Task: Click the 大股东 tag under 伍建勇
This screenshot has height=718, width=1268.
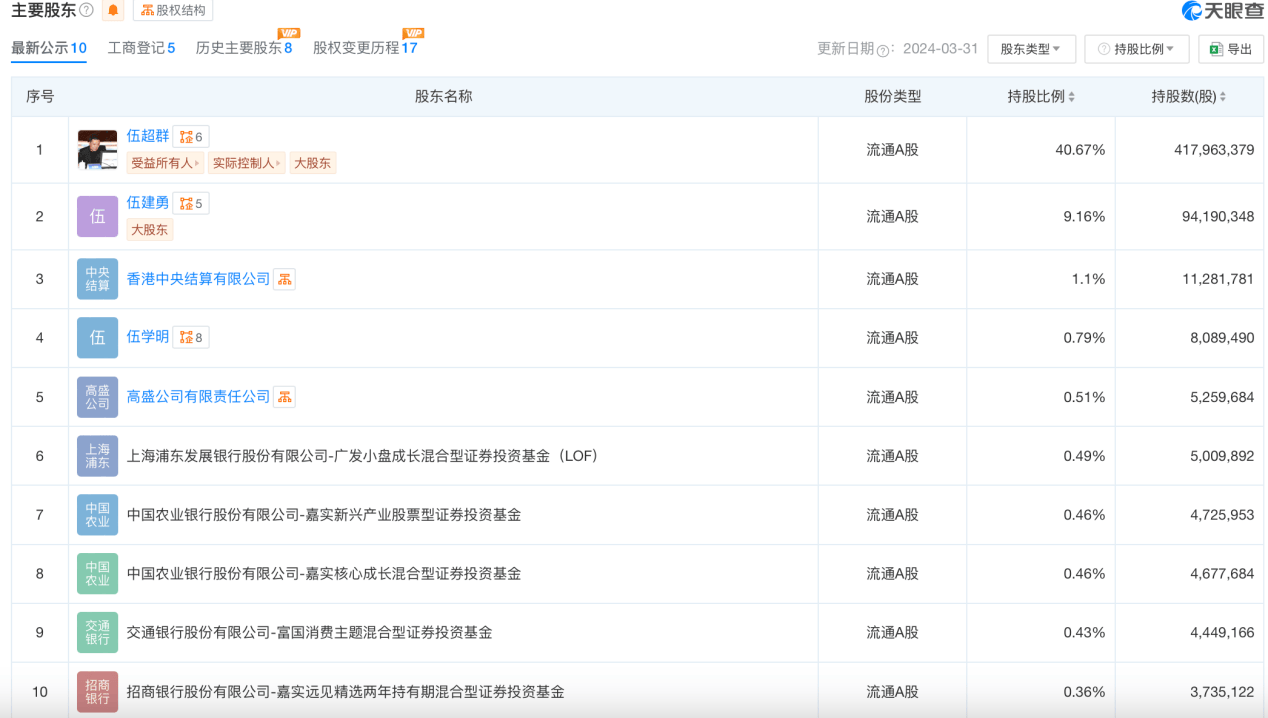Action: point(150,230)
